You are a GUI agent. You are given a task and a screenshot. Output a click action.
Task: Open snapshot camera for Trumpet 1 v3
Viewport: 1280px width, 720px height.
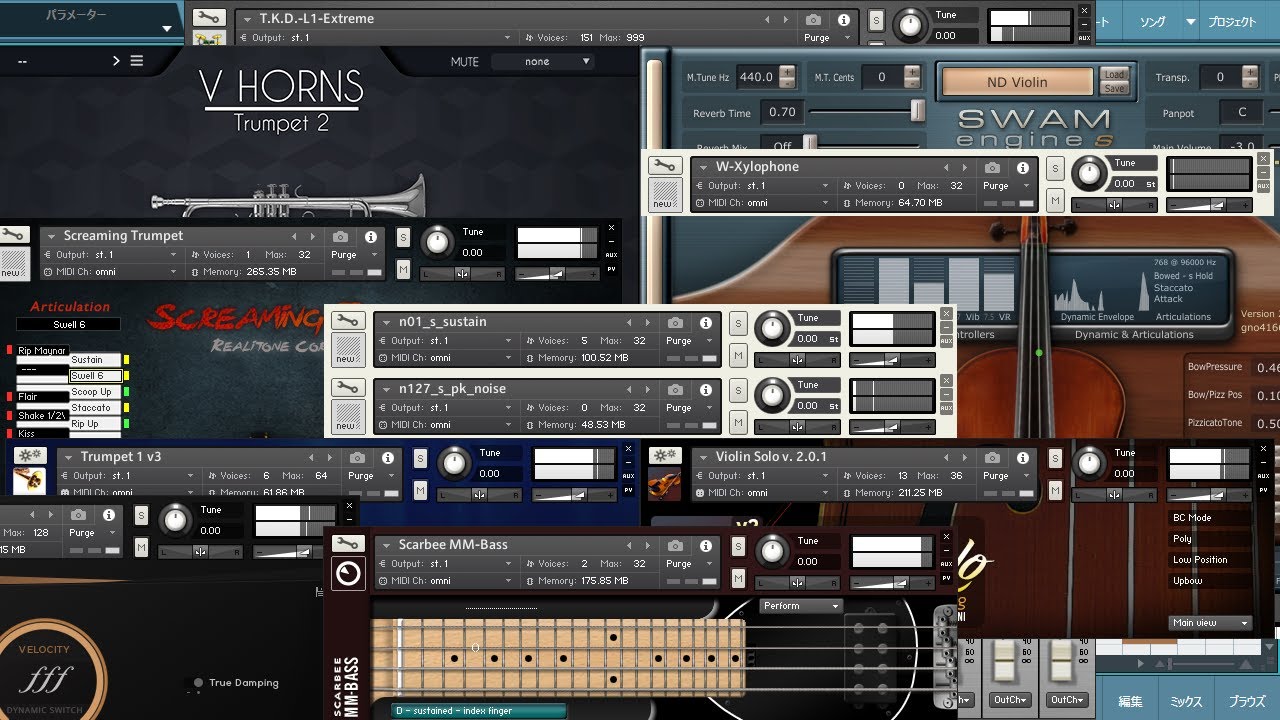pos(358,457)
